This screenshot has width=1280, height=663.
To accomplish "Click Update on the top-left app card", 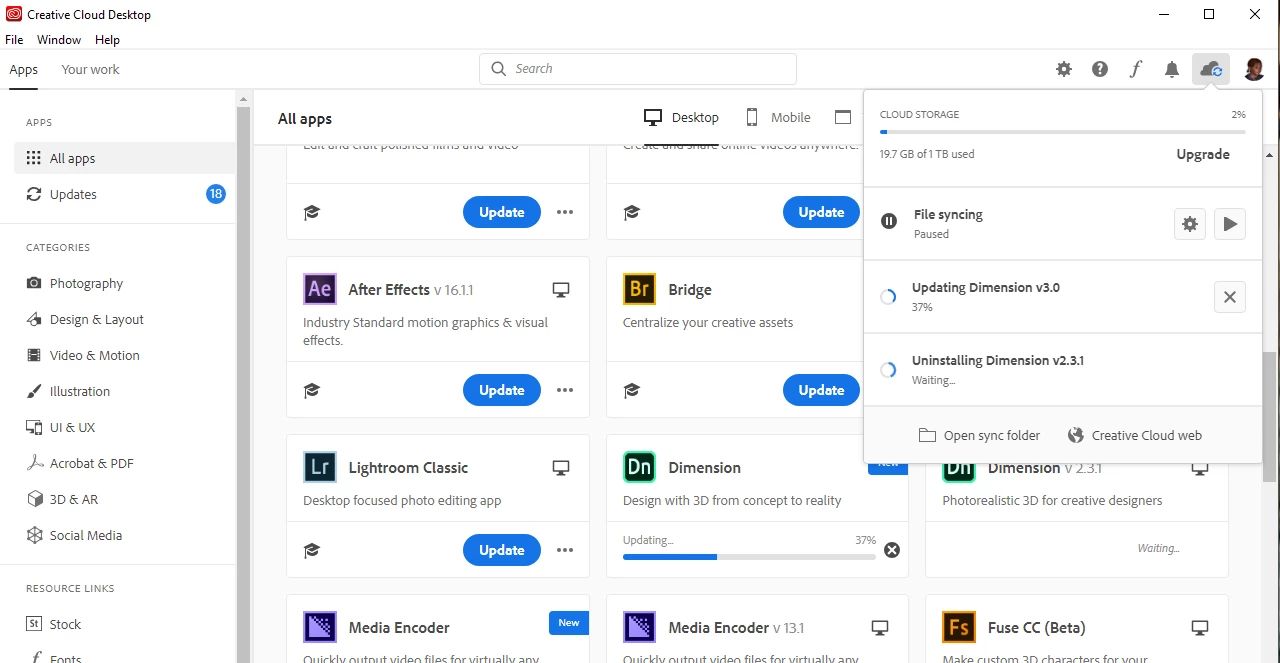I will pos(502,212).
